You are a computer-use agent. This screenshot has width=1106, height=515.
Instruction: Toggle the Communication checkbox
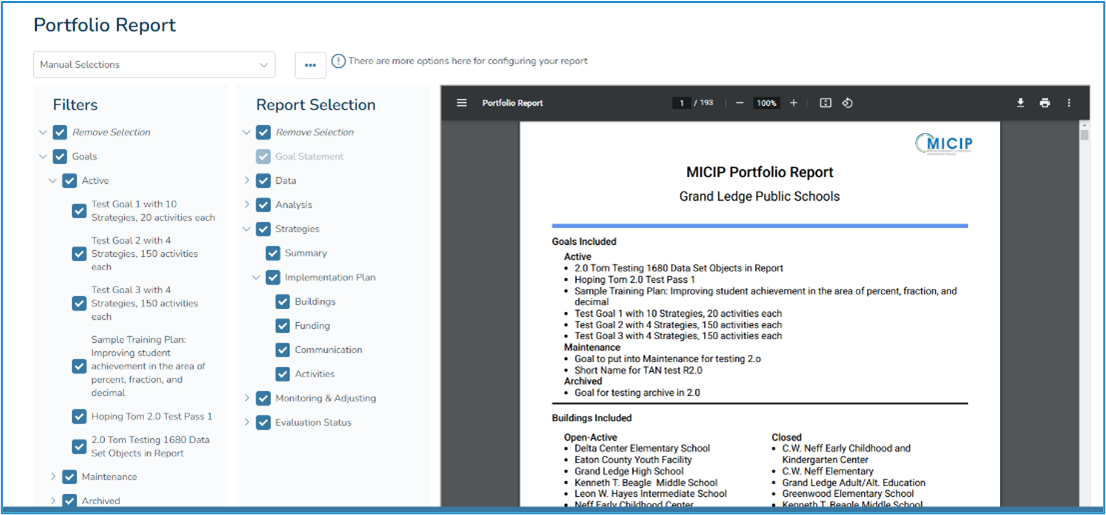pyautogui.click(x=282, y=350)
